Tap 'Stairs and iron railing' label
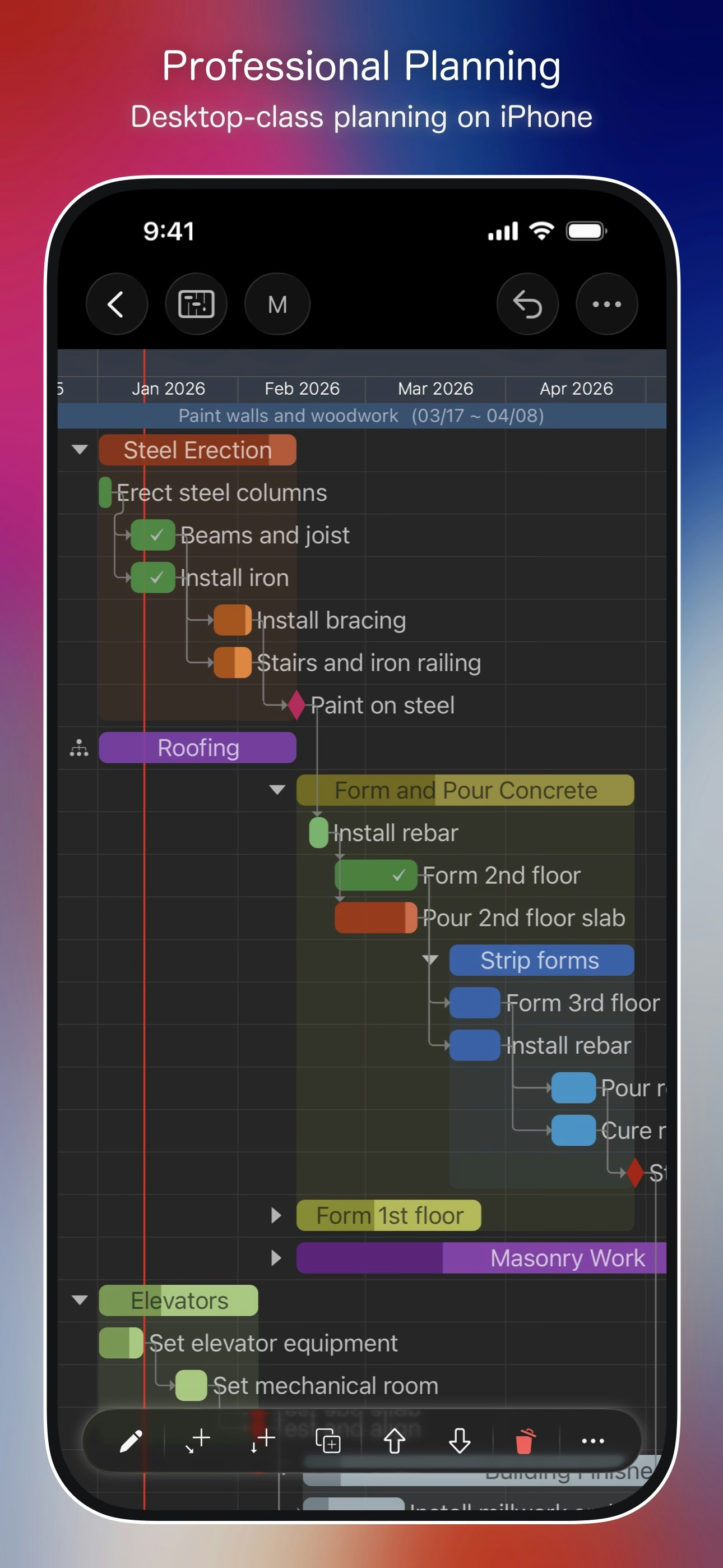The width and height of the screenshot is (723, 1568). [369, 663]
